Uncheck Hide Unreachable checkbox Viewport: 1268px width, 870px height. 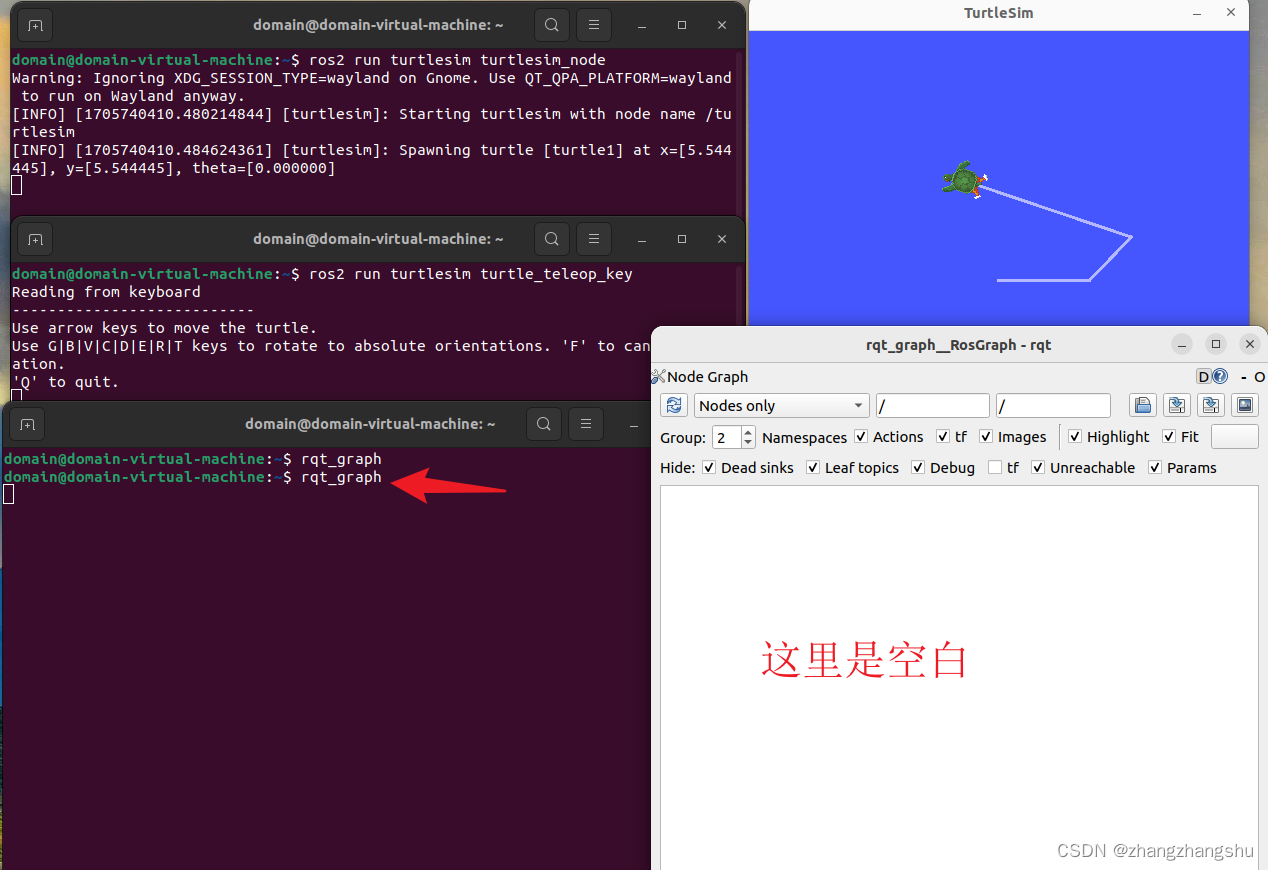point(1038,468)
